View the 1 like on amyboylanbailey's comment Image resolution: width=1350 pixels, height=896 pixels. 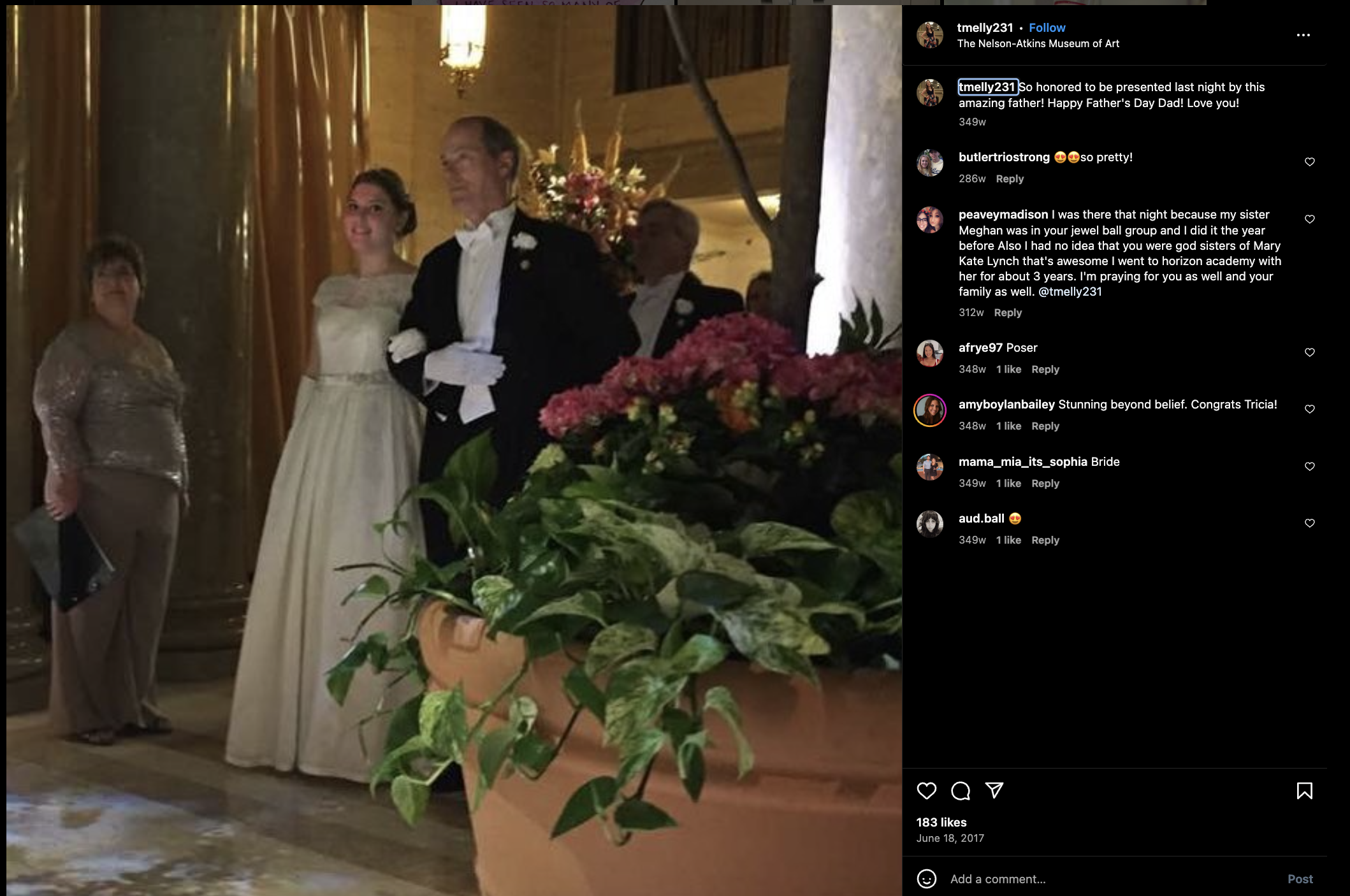(1008, 426)
